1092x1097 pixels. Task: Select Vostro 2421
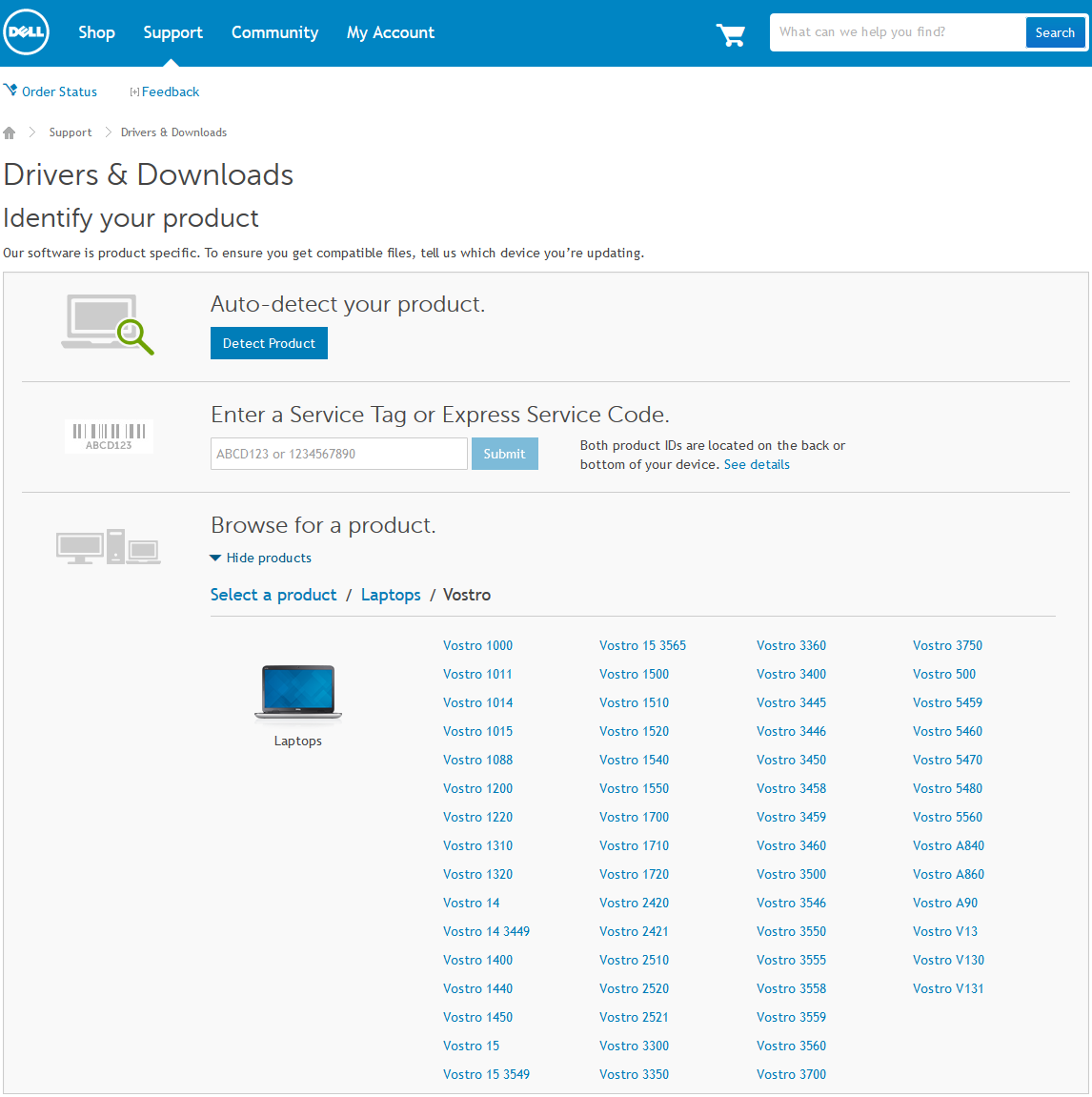(634, 931)
